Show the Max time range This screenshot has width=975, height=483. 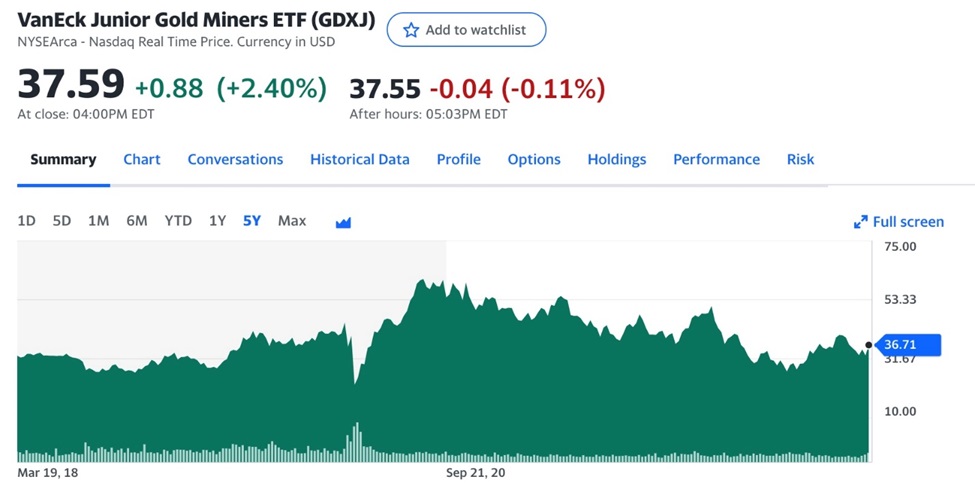pos(292,221)
